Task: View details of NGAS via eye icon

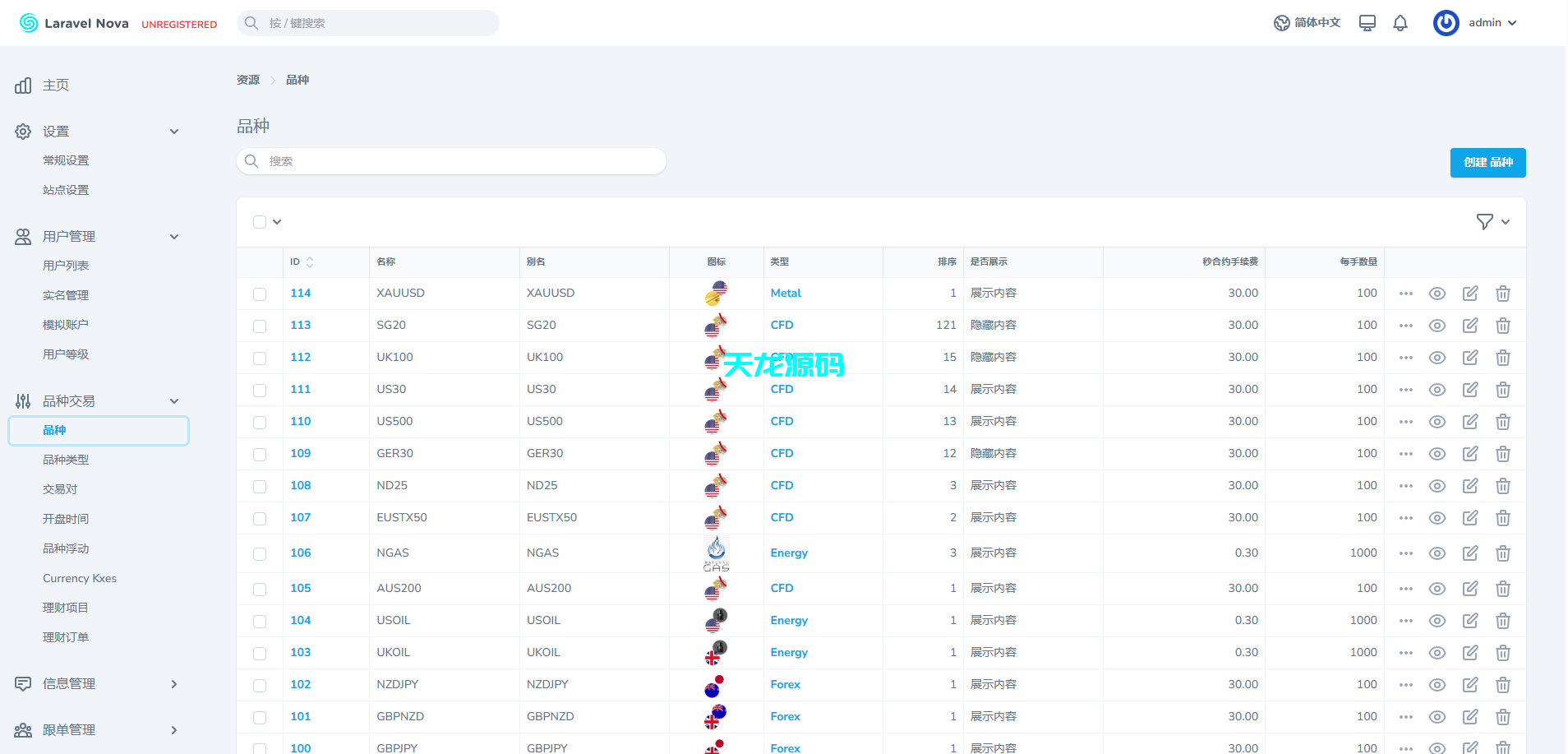Action: 1437,553
